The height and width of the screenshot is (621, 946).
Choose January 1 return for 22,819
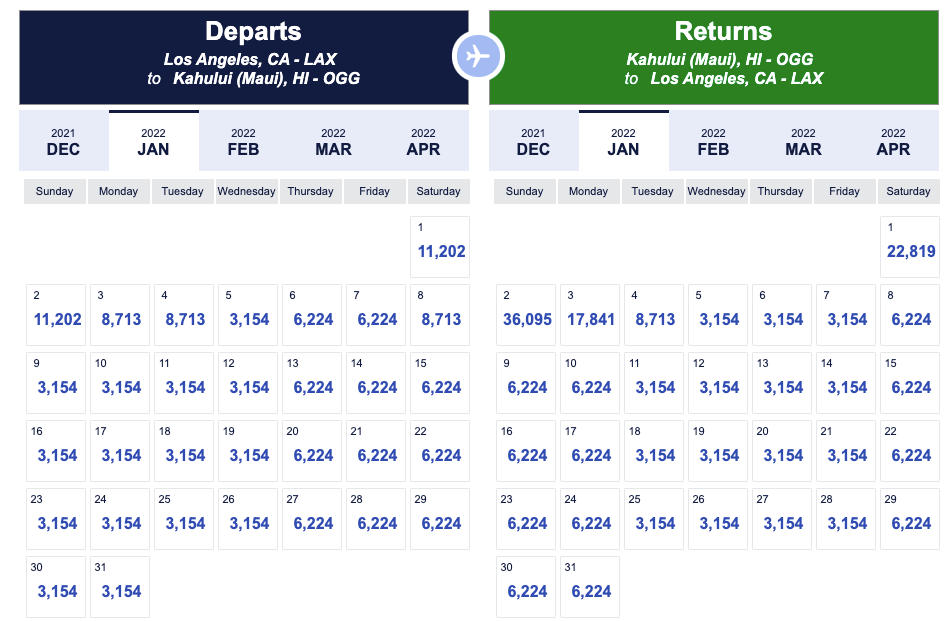[909, 246]
